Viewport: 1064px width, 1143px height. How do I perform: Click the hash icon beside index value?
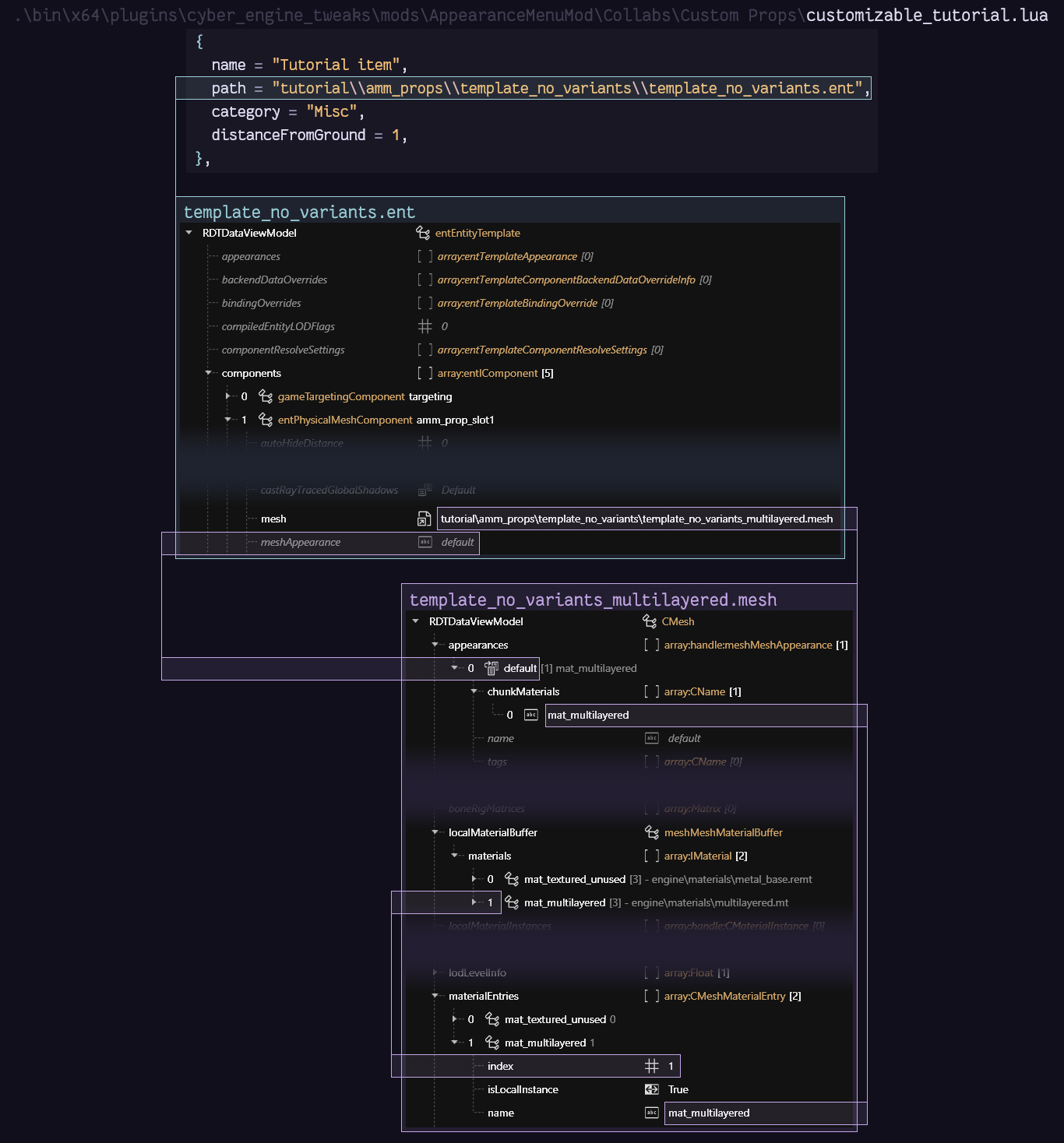click(x=652, y=1066)
